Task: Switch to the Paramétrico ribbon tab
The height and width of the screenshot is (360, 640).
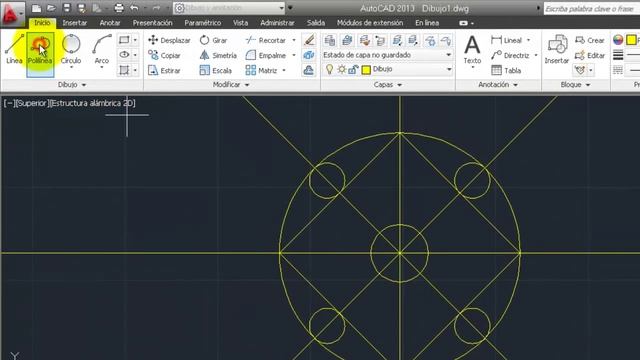Action: (x=203, y=23)
